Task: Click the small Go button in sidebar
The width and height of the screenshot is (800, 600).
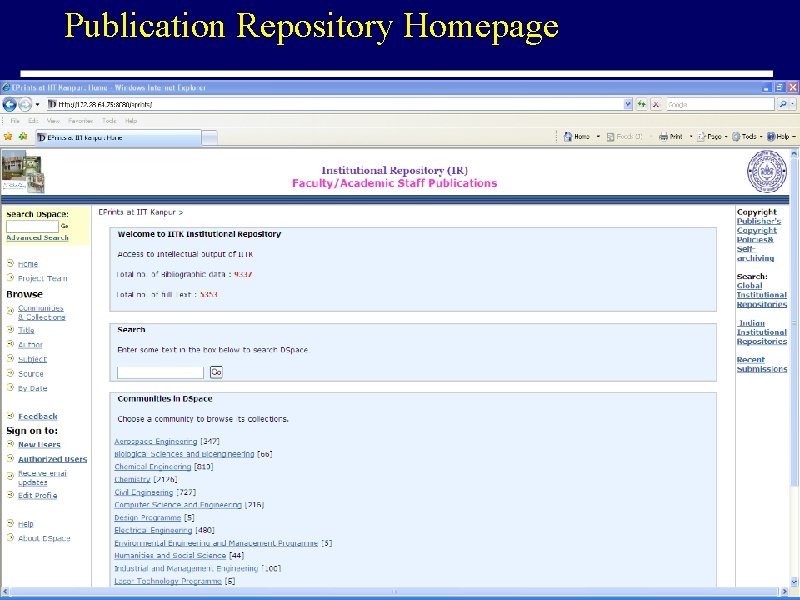Action: pos(64,226)
